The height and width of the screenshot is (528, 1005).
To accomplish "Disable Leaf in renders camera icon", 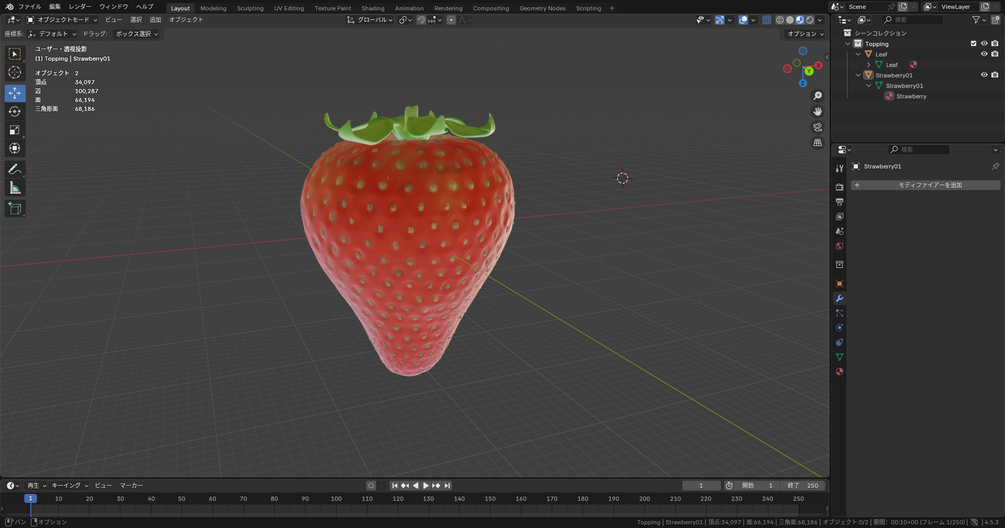I will coord(995,54).
